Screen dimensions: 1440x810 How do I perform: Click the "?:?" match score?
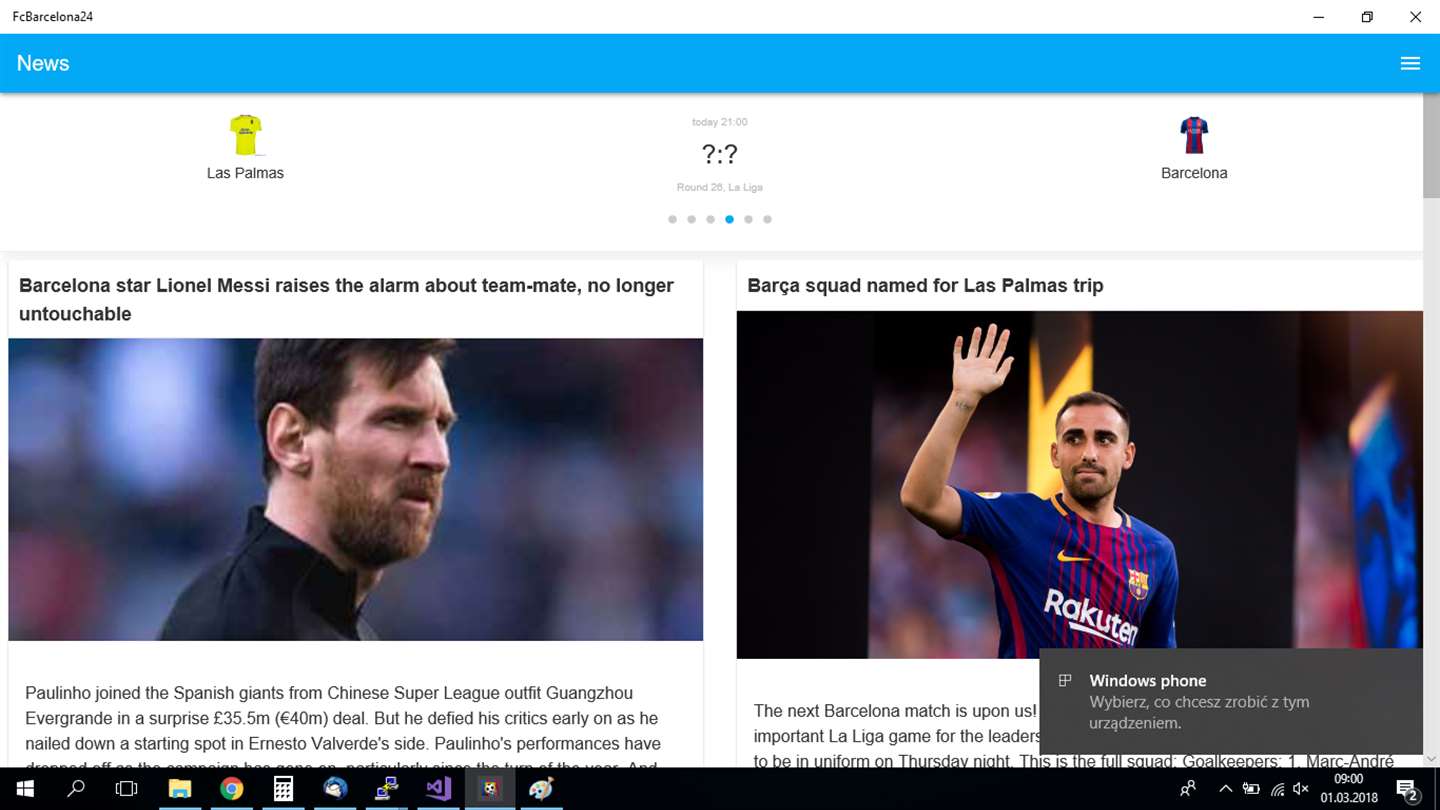719,154
